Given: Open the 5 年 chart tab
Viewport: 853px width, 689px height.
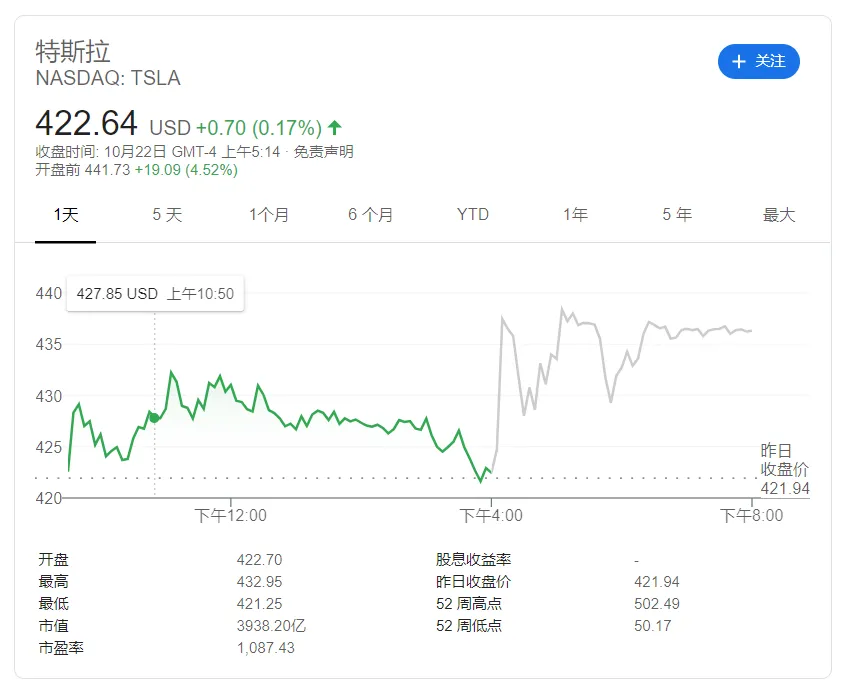Looking at the screenshot, I should point(677,215).
